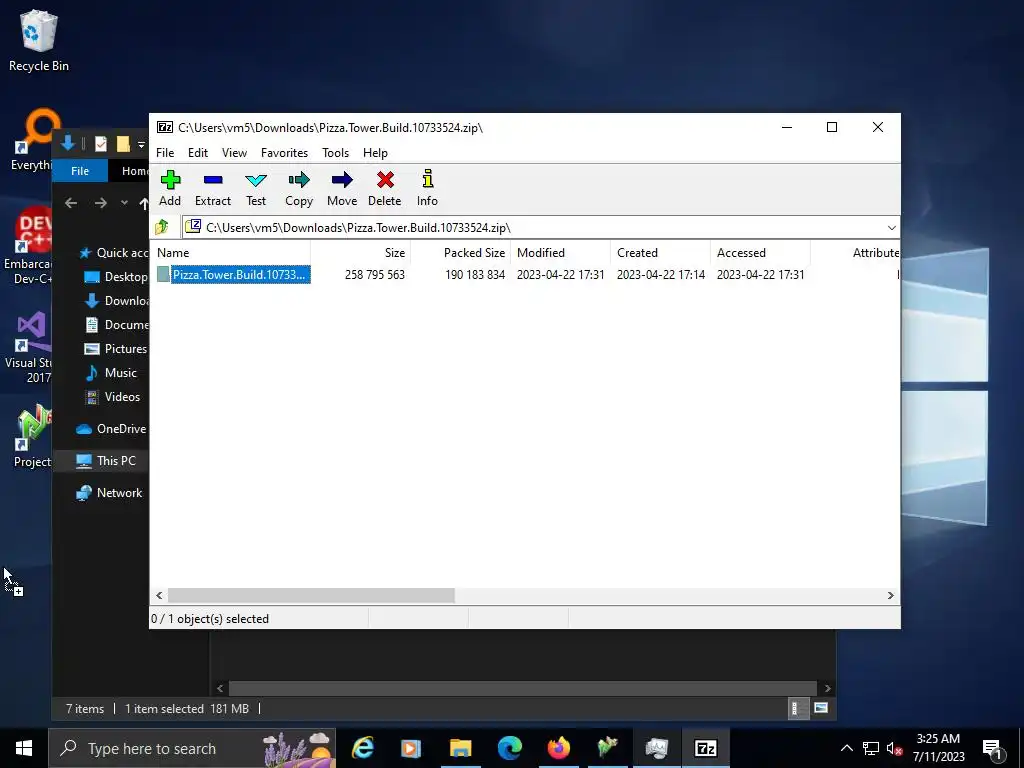This screenshot has height=768, width=1024.
Task: Click the horizontal scrollbar thumb in 7-Zip
Action: [311, 596]
